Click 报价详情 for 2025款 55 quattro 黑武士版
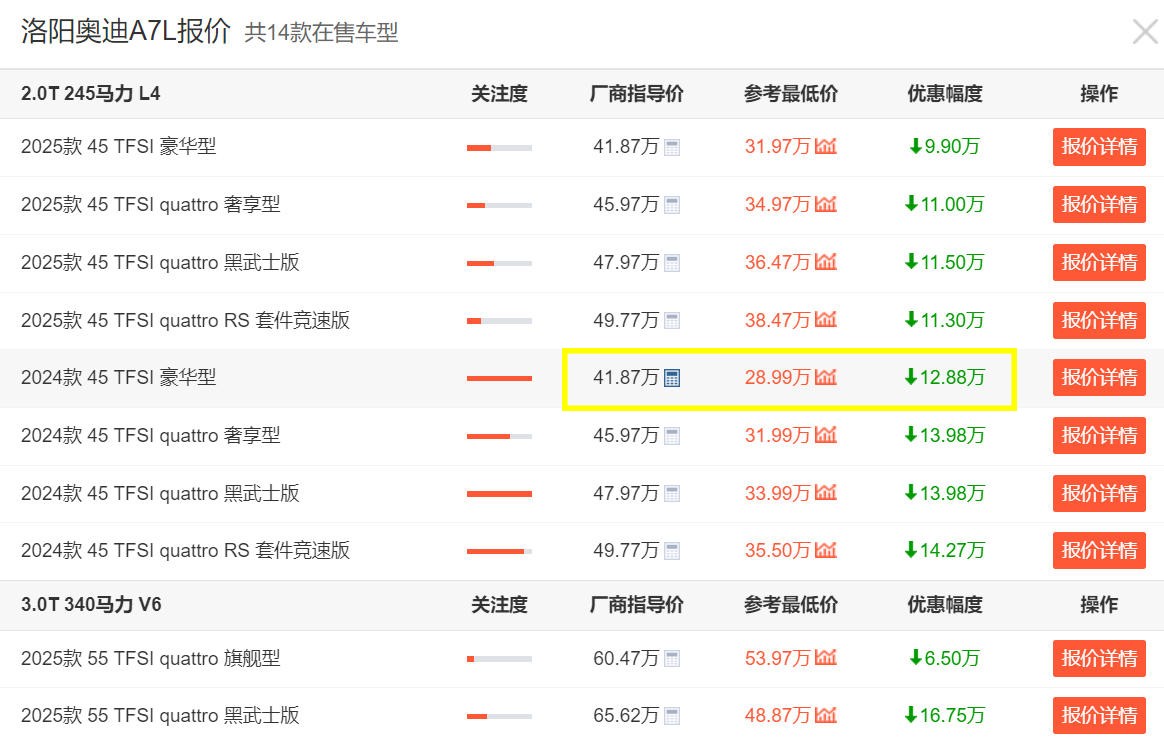 point(1099,716)
